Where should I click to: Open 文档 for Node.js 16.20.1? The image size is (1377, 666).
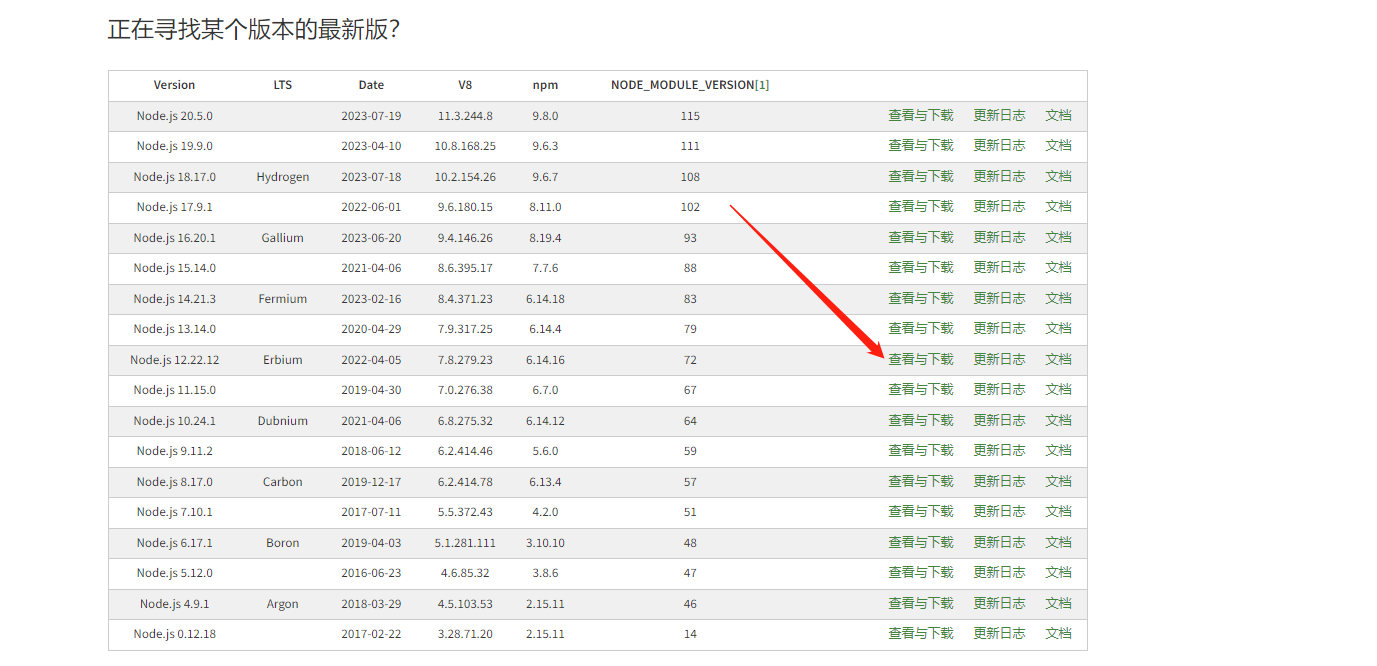click(x=1058, y=237)
